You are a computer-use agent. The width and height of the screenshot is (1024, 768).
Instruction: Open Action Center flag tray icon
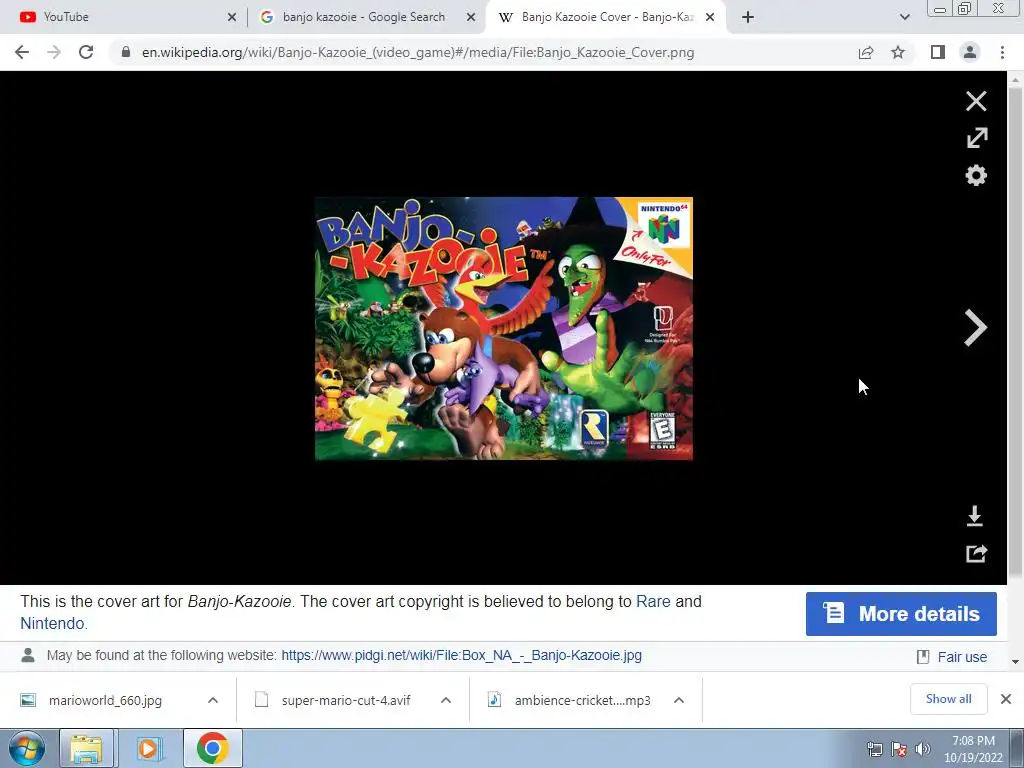(899, 749)
